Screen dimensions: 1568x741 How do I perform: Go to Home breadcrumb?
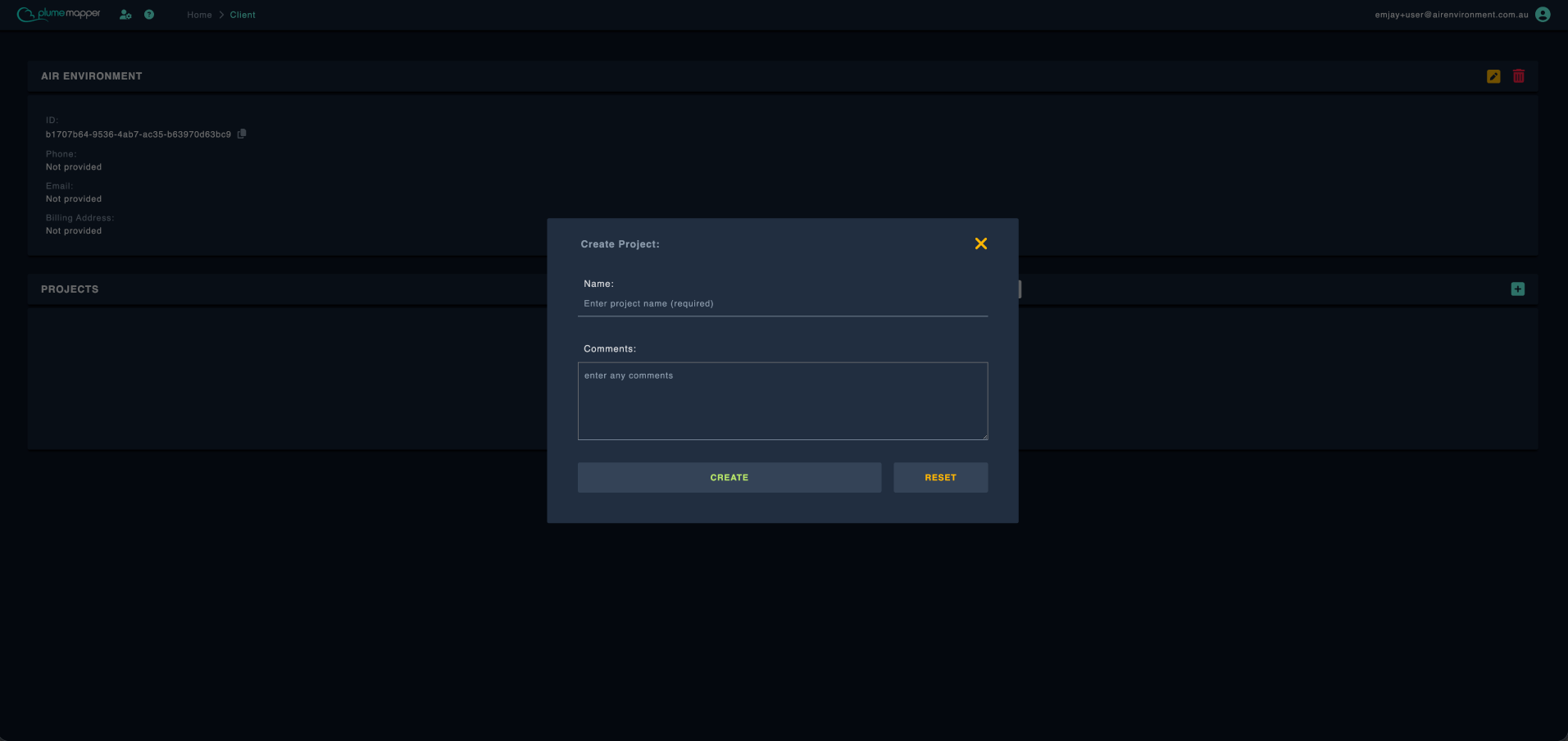coord(199,15)
